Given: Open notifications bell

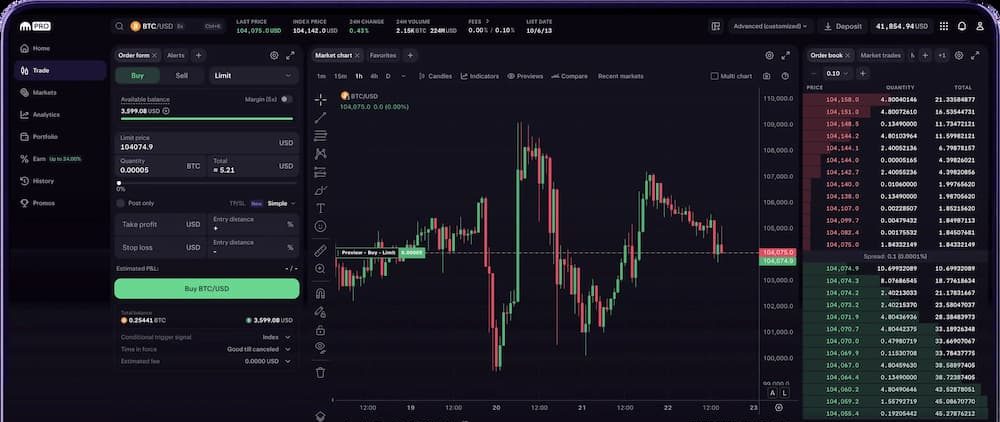Looking at the screenshot, I should click(x=962, y=26).
